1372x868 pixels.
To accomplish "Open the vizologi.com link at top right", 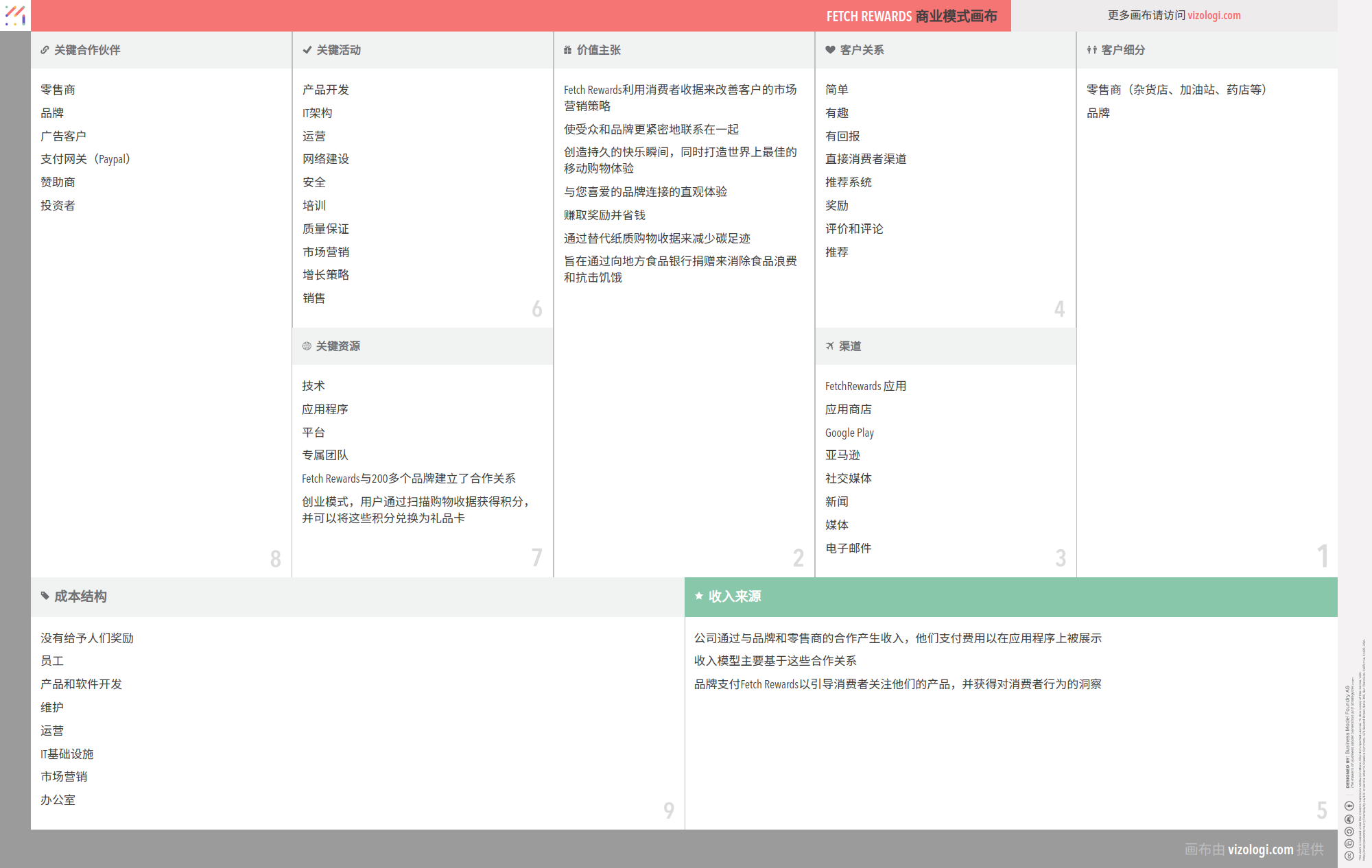I will (x=1214, y=15).
